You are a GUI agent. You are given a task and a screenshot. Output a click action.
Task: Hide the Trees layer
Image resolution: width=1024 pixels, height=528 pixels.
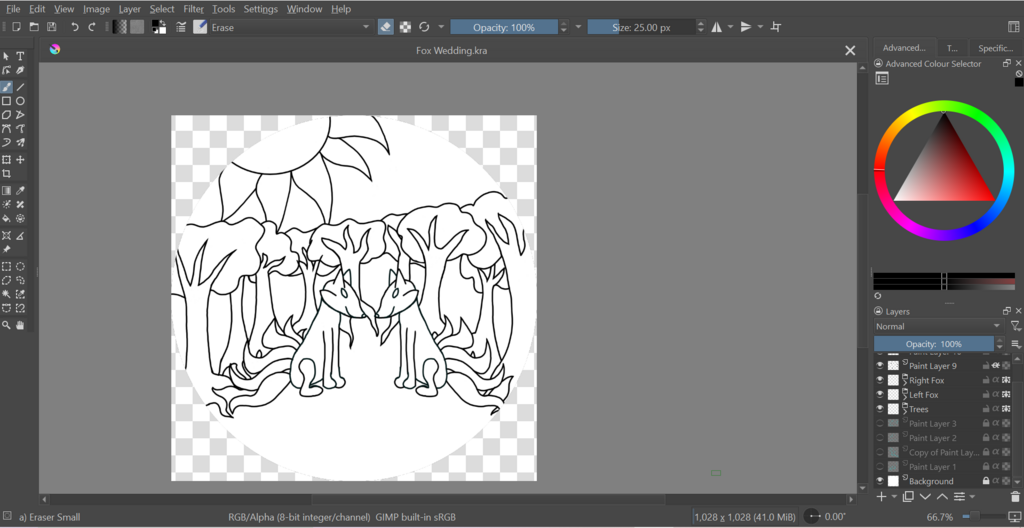click(880, 409)
